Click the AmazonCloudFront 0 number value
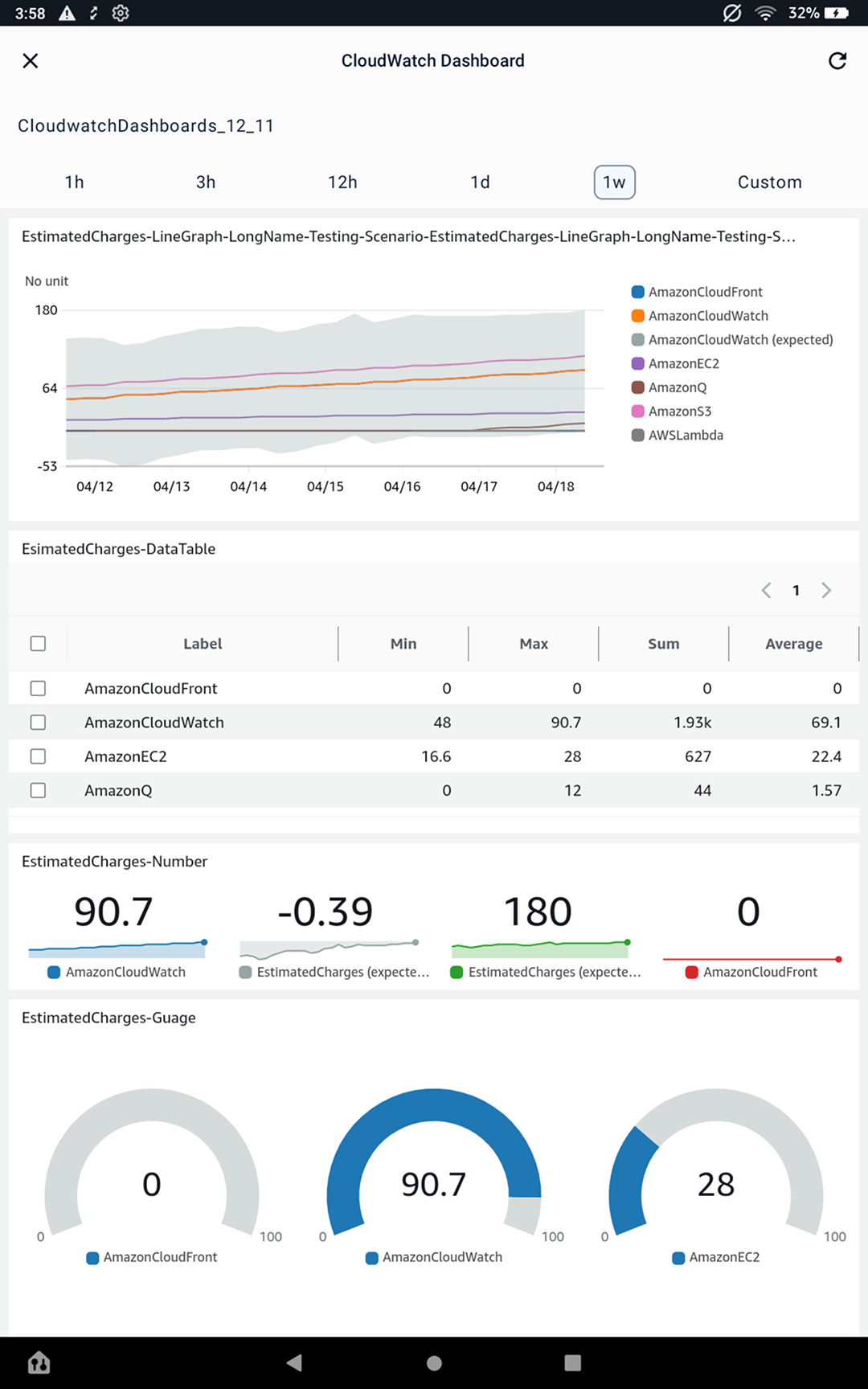 (748, 912)
